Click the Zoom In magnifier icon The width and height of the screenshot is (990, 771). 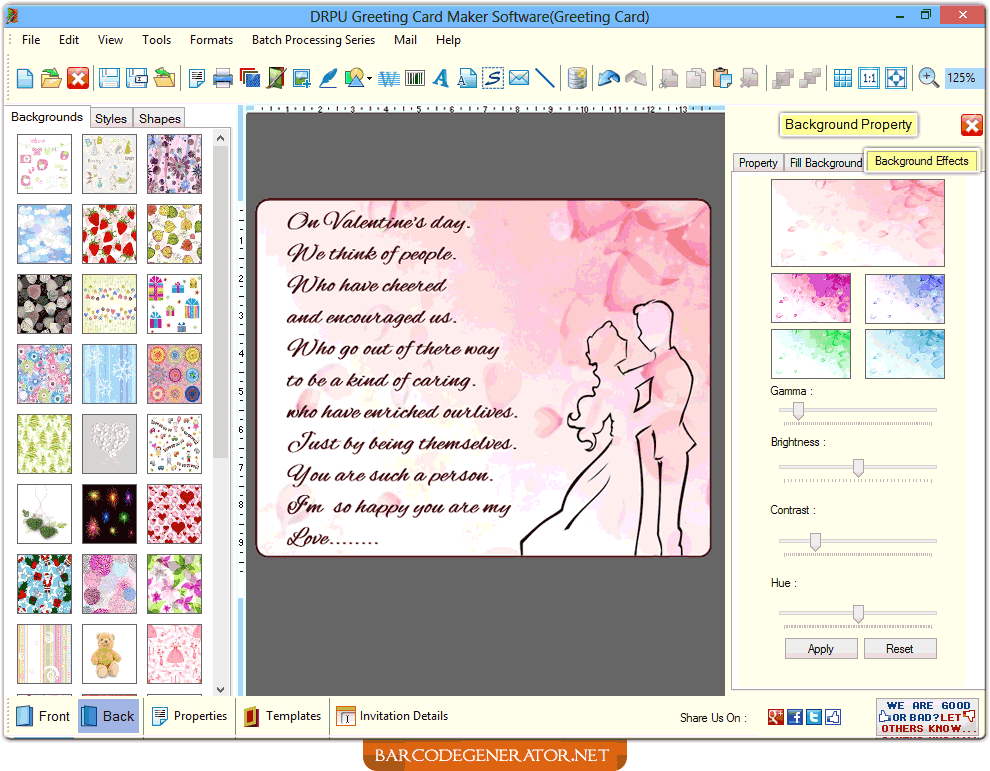click(928, 78)
